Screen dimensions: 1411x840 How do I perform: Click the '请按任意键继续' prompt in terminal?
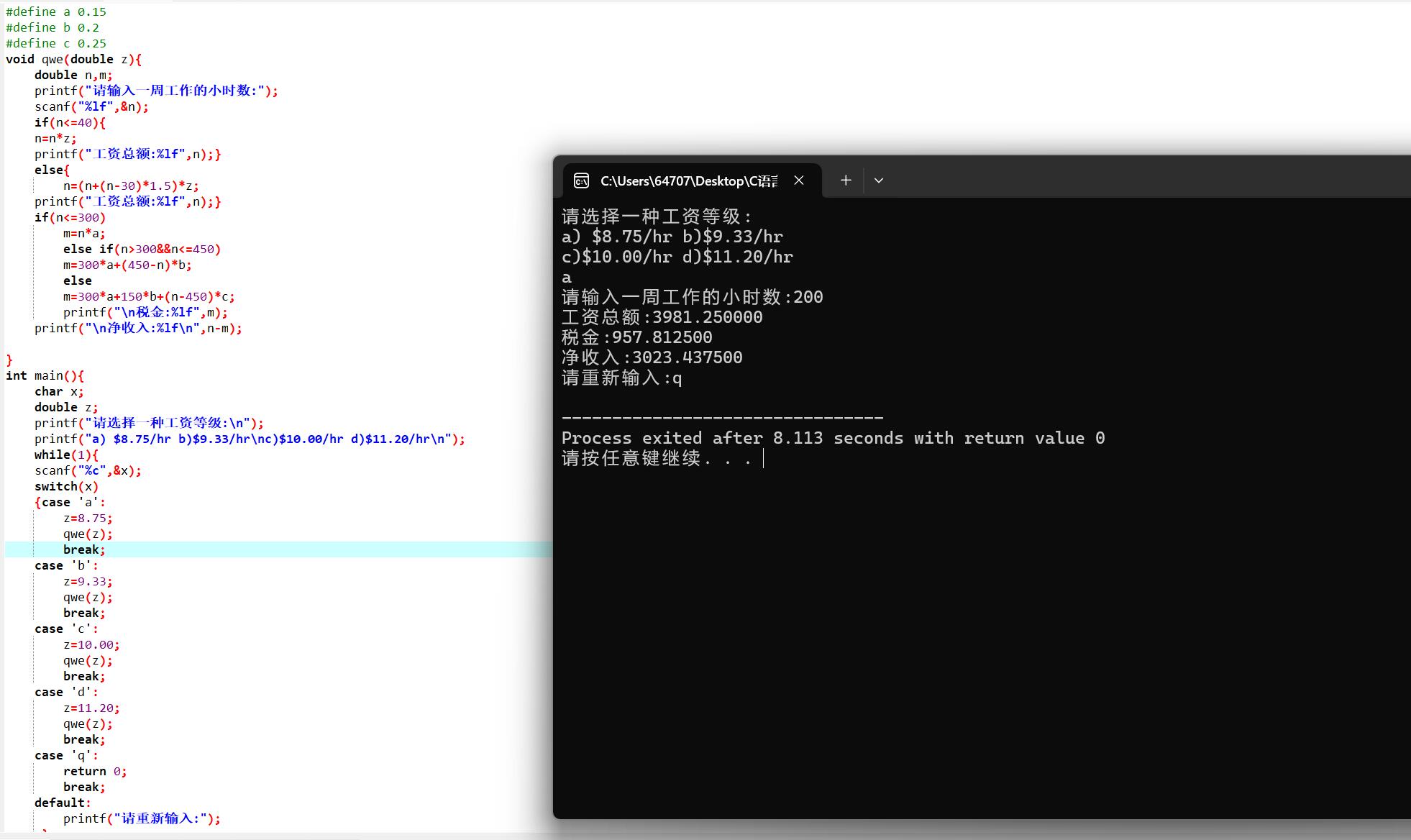tap(631, 458)
